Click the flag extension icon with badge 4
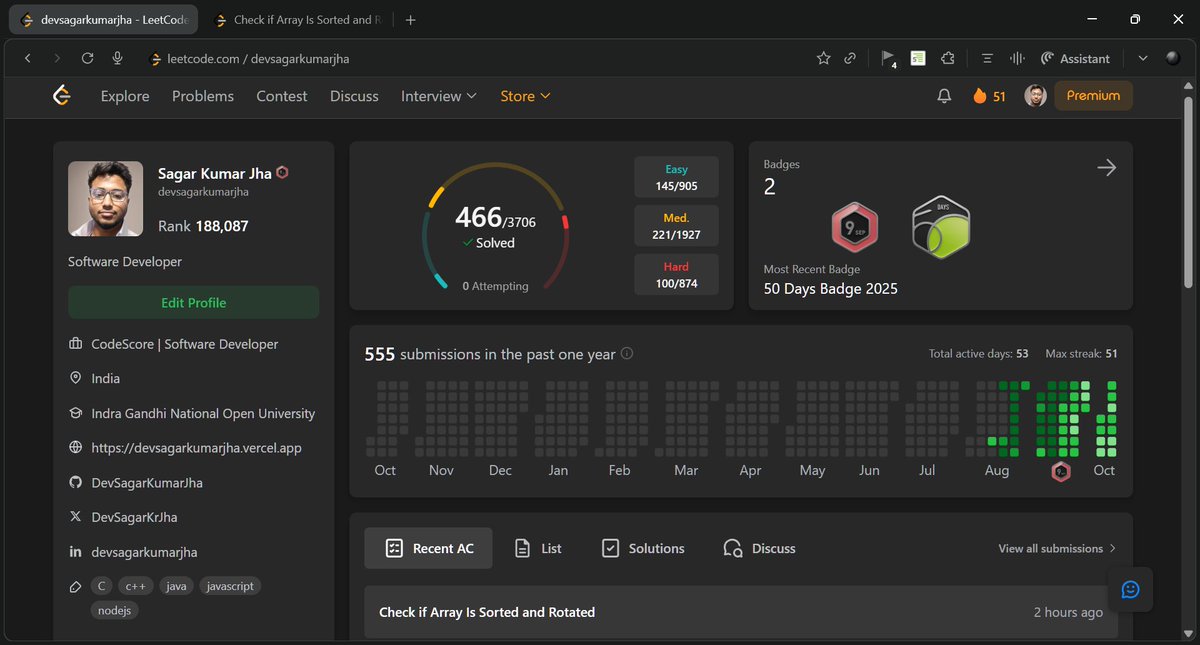1200x645 pixels. 888,59
